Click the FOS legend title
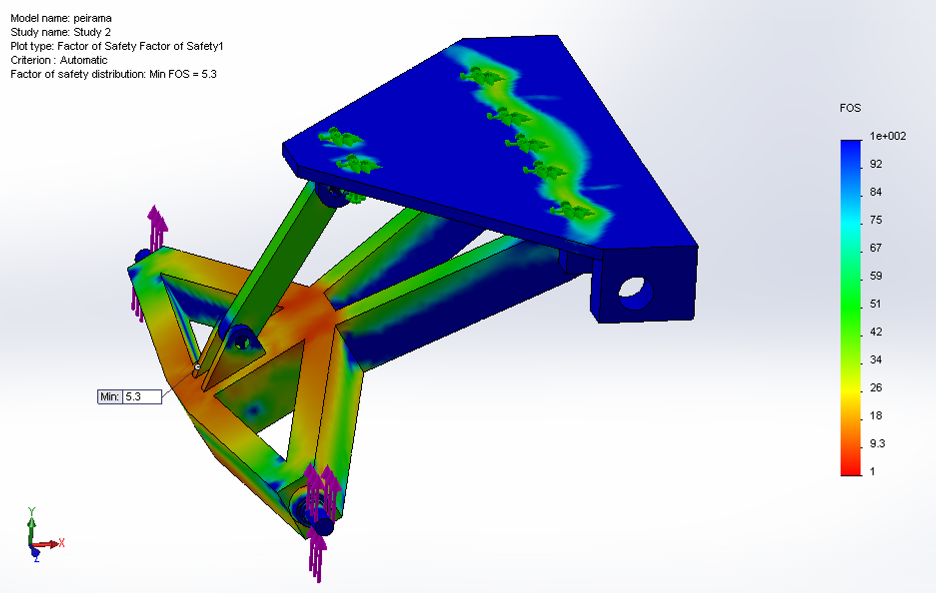Viewport: 936px width, 593px height. point(850,108)
